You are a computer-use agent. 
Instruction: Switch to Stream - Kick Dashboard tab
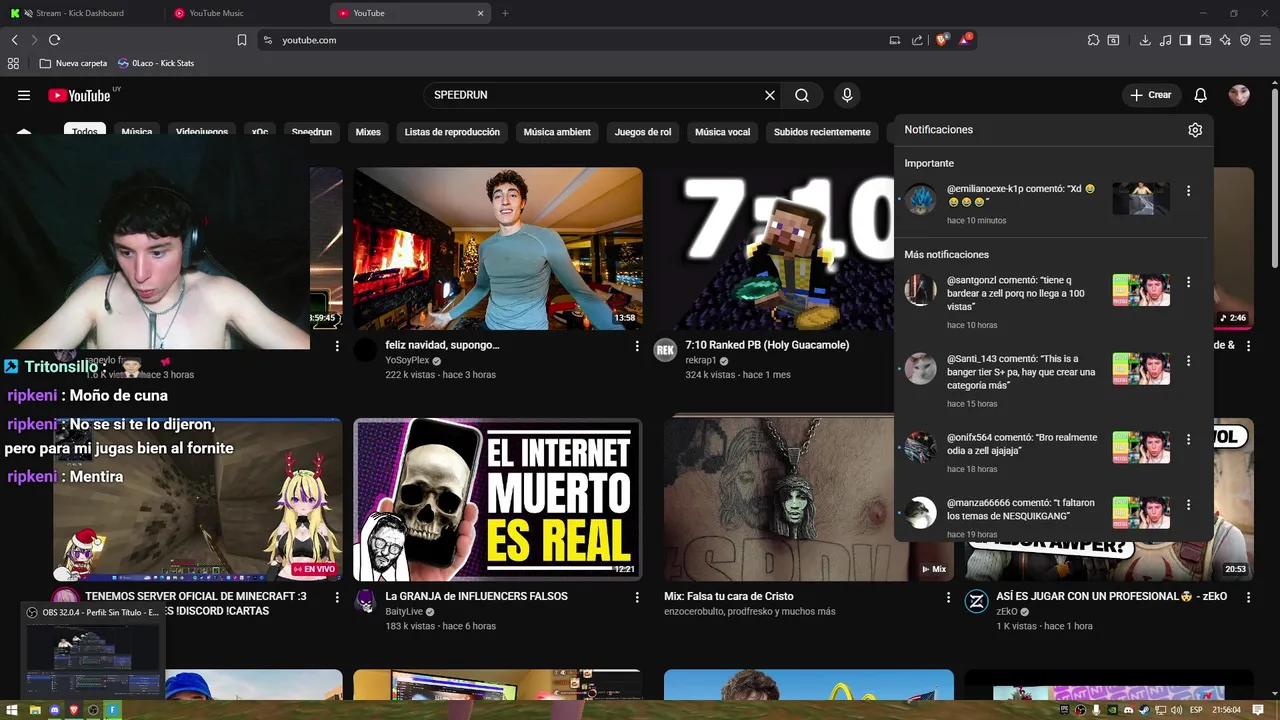click(x=80, y=13)
